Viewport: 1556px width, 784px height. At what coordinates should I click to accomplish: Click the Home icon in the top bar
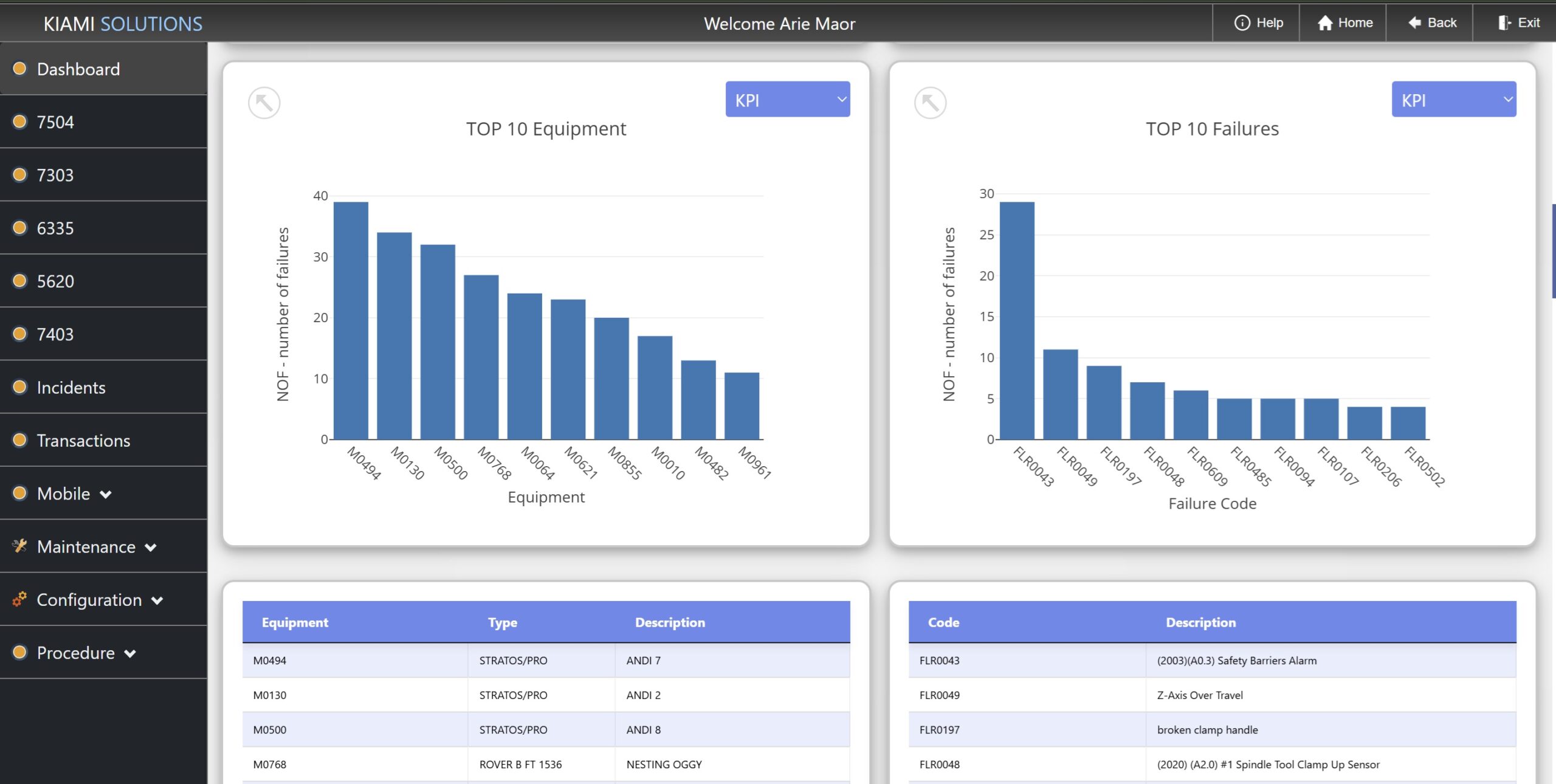1325,23
